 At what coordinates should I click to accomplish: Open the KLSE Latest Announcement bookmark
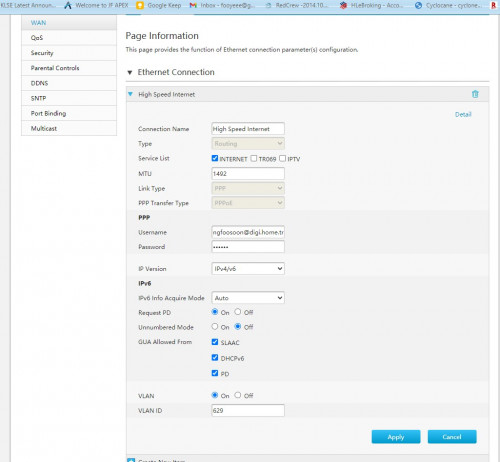click(x=28, y=5)
